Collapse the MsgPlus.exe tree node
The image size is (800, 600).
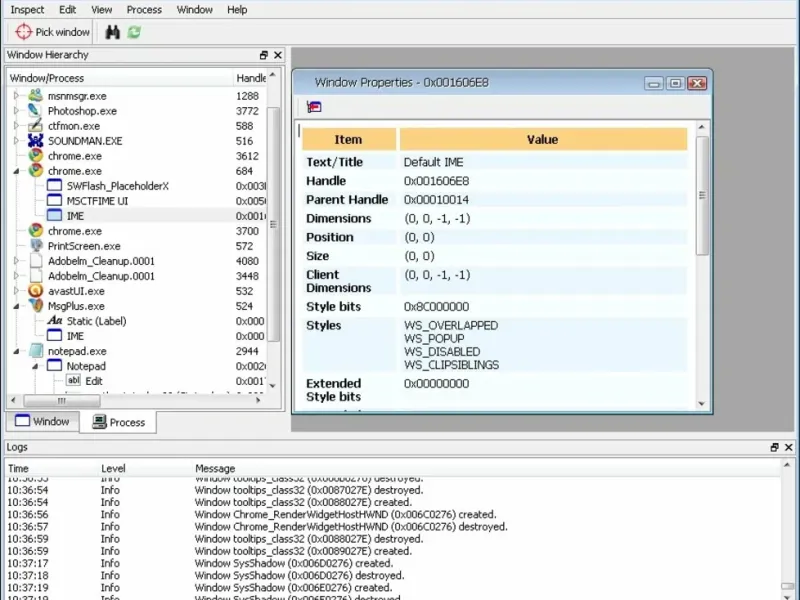pyautogui.click(x=16, y=306)
